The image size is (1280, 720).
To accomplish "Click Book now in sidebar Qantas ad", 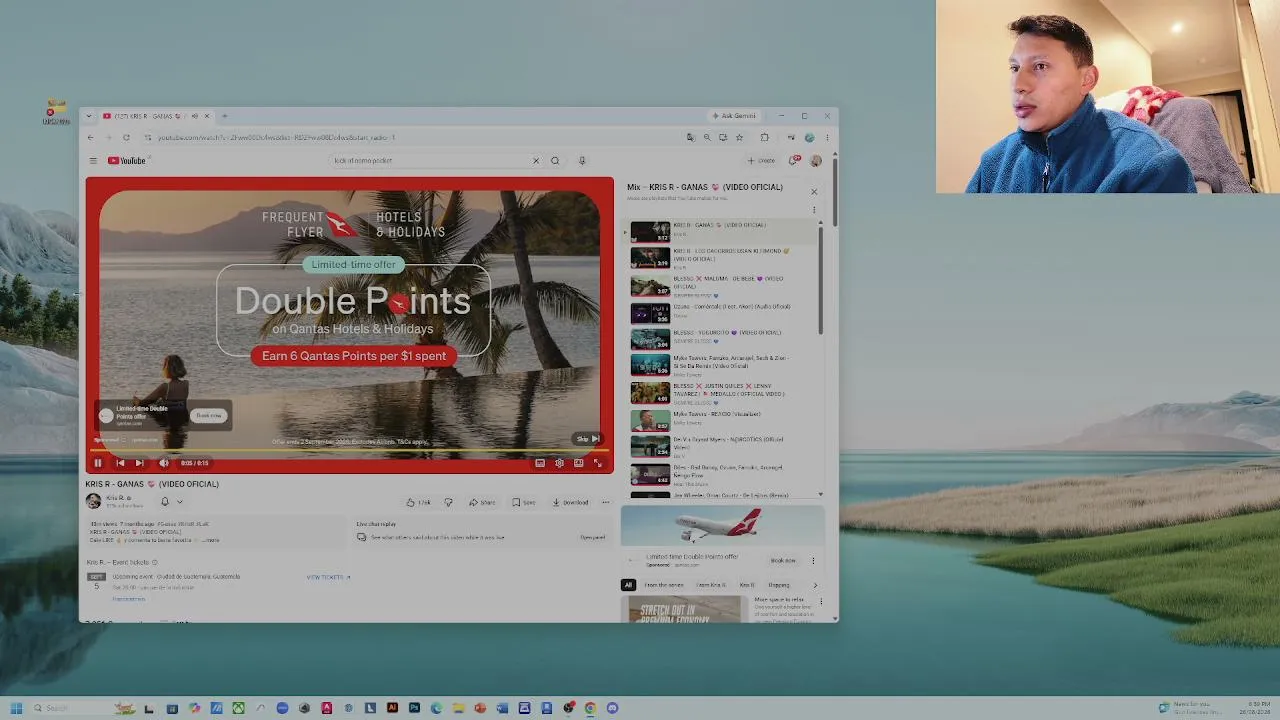I will (x=783, y=561).
